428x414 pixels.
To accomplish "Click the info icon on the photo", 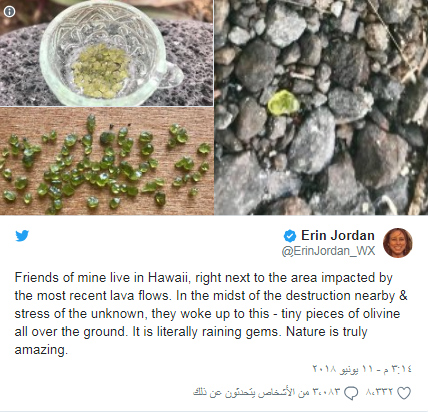I will tap(9, 12).
